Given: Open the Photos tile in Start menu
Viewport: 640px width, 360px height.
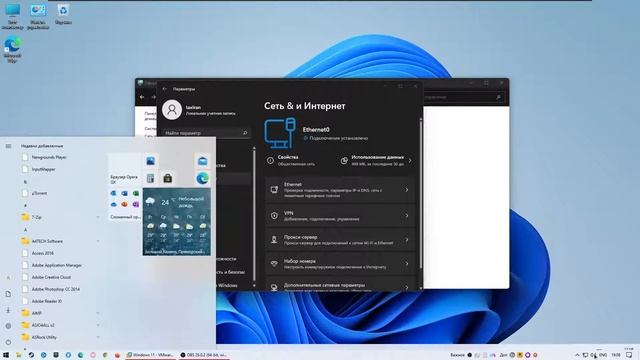Looking at the screenshot, I should tap(150, 161).
